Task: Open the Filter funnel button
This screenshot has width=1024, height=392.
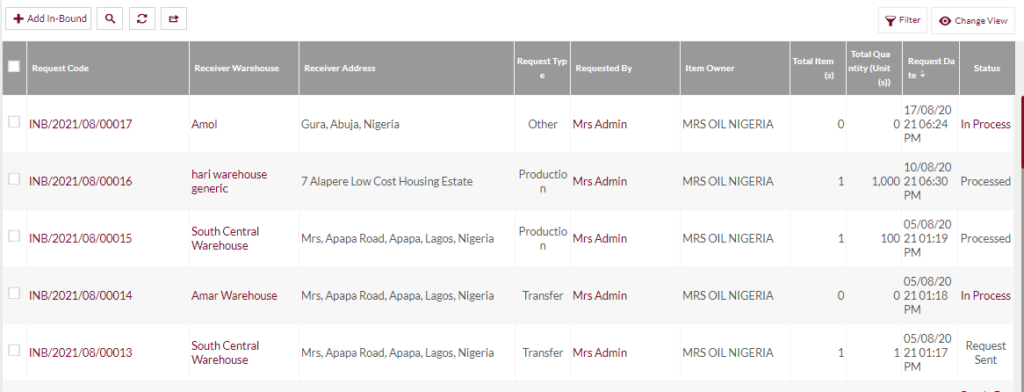Action: coord(903,21)
